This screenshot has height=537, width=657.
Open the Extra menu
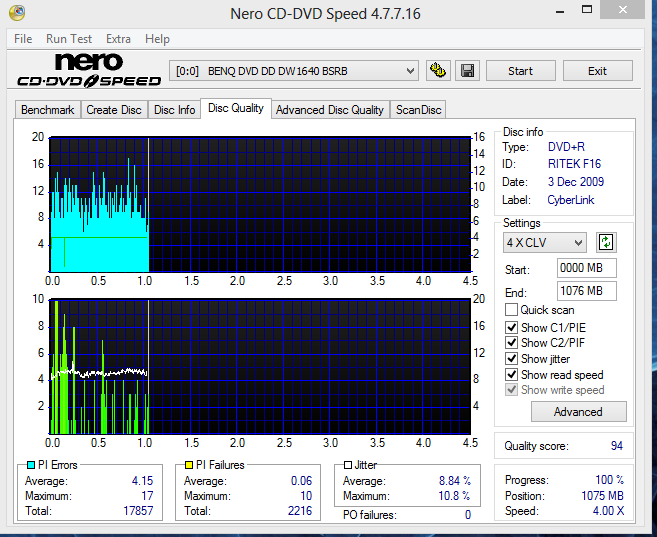pyautogui.click(x=118, y=39)
